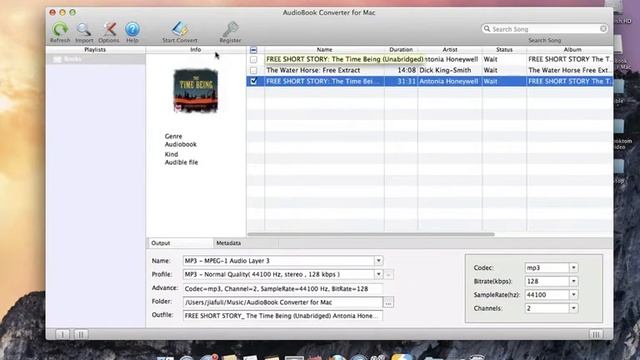640x360 pixels.
Task: Click the Refresh toolbar icon
Action: pos(60,29)
